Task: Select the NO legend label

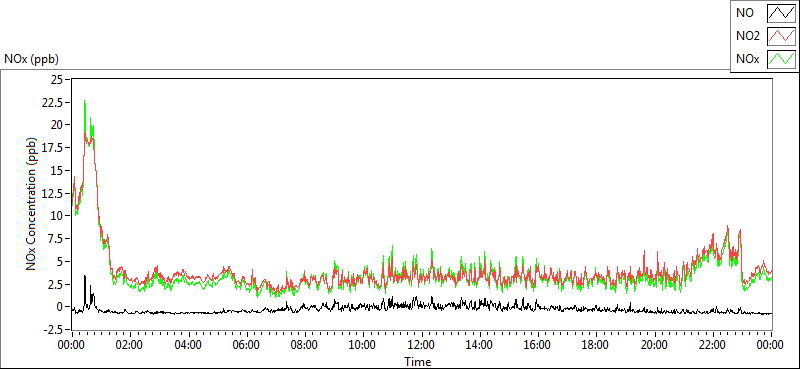Action: tap(744, 13)
